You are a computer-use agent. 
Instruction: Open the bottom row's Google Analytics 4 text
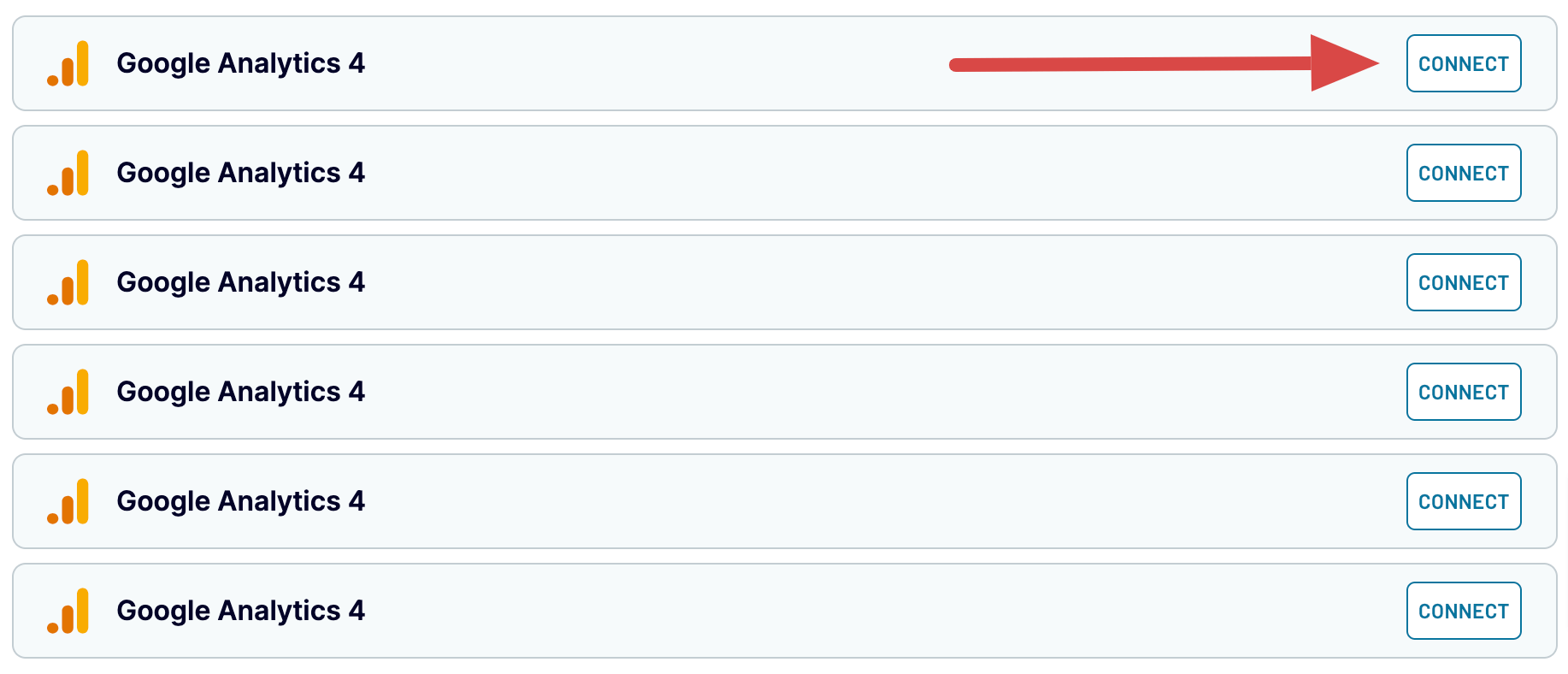pos(241,611)
